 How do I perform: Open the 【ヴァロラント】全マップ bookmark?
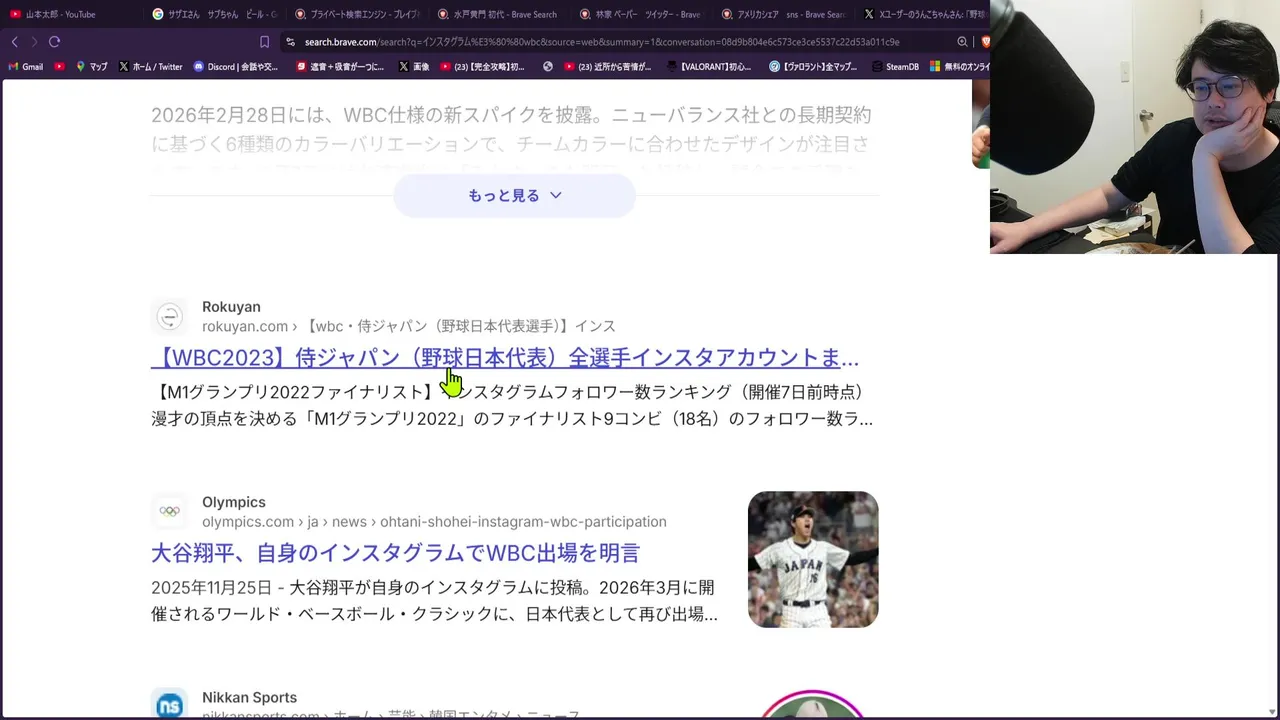coord(813,67)
